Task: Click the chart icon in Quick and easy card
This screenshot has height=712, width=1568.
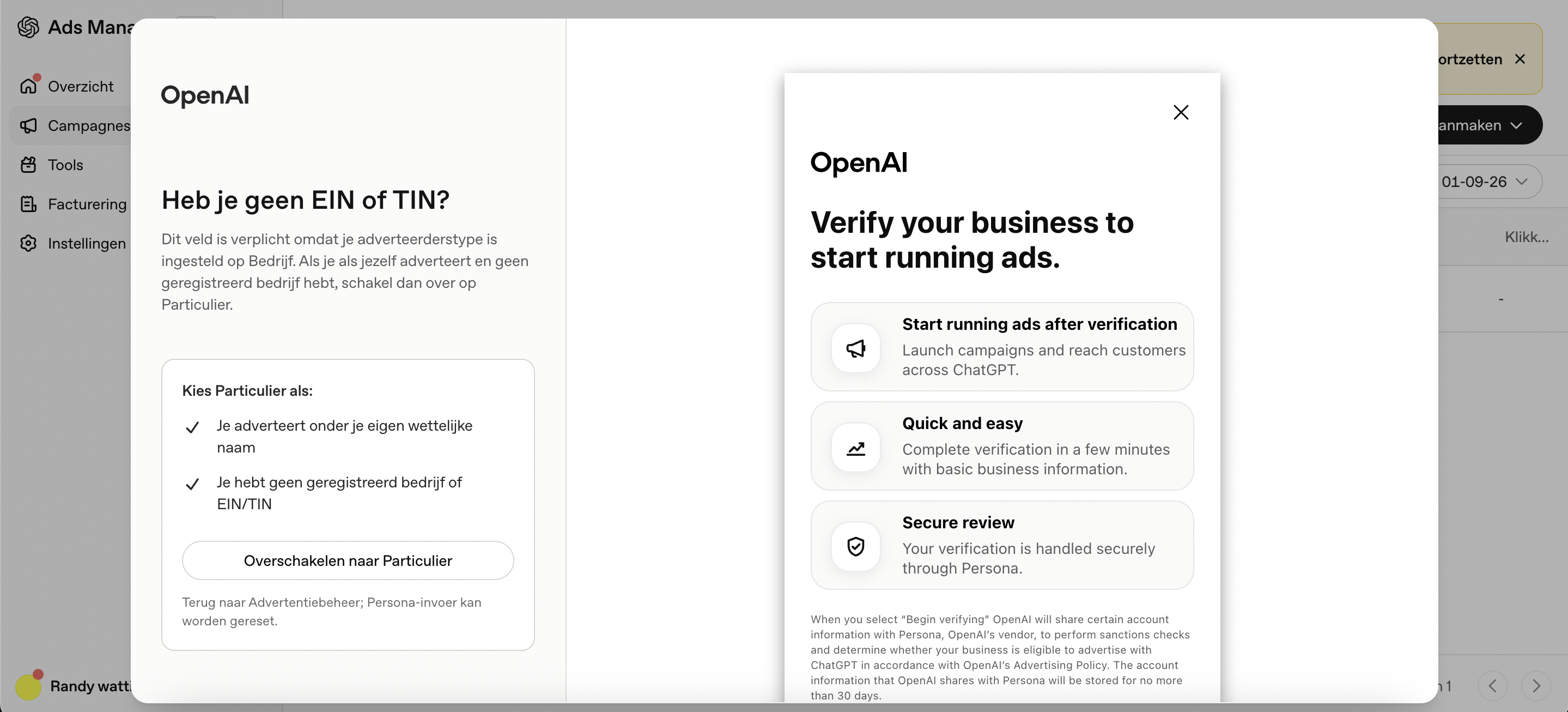Action: click(x=856, y=448)
